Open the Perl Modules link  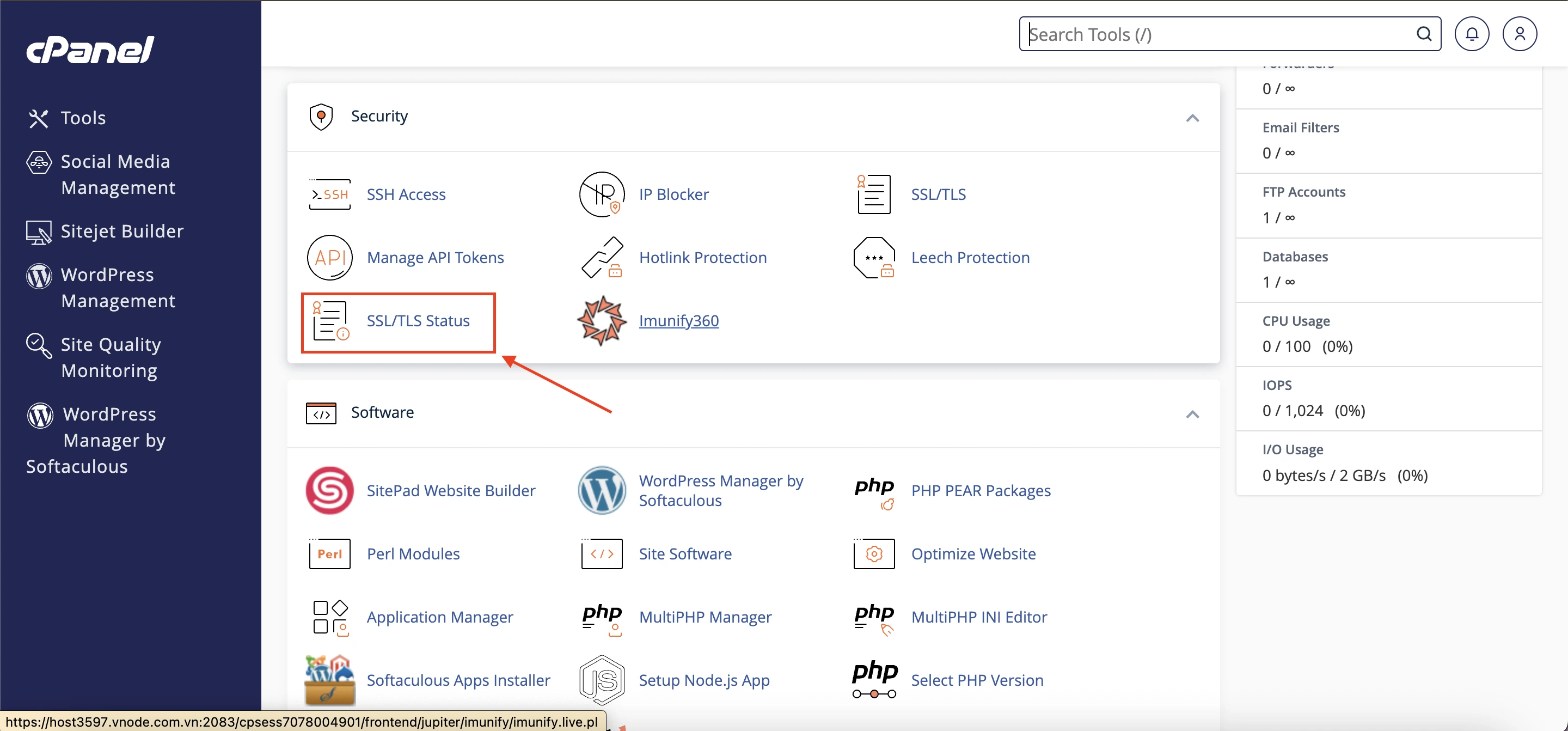point(413,554)
